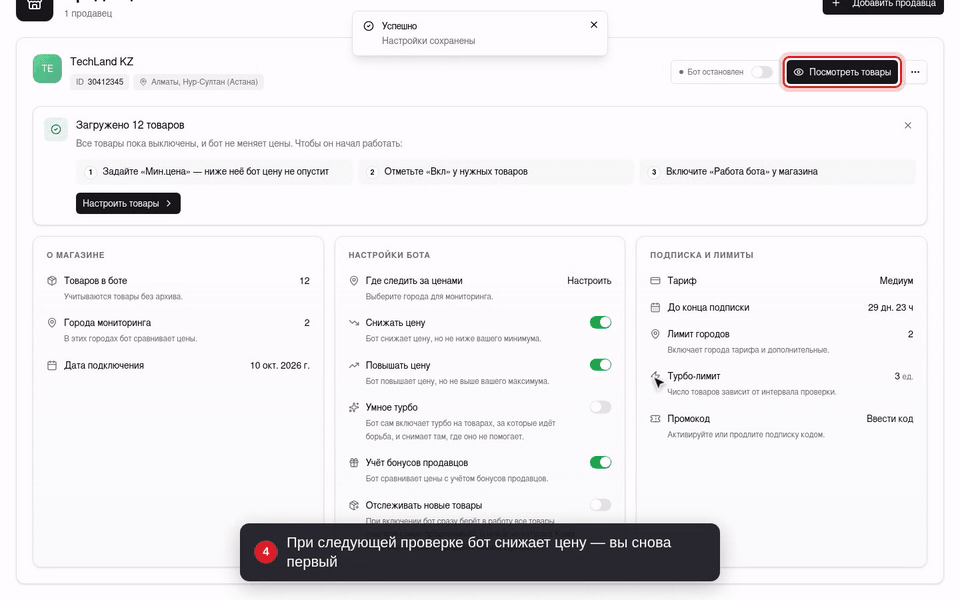The width and height of the screenshot is (960, 600).
Task: Click the downward trend icon beside Снижать цену
Action: 354,323
